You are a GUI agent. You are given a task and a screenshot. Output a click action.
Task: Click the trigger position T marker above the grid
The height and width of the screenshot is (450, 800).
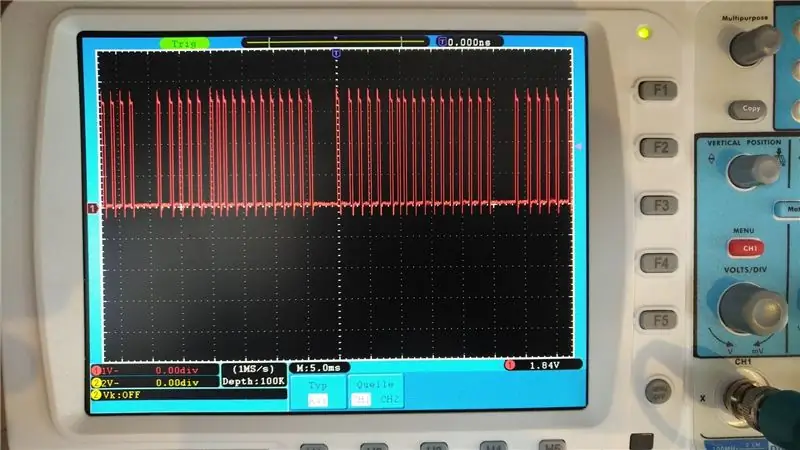[x=336, y=53]
